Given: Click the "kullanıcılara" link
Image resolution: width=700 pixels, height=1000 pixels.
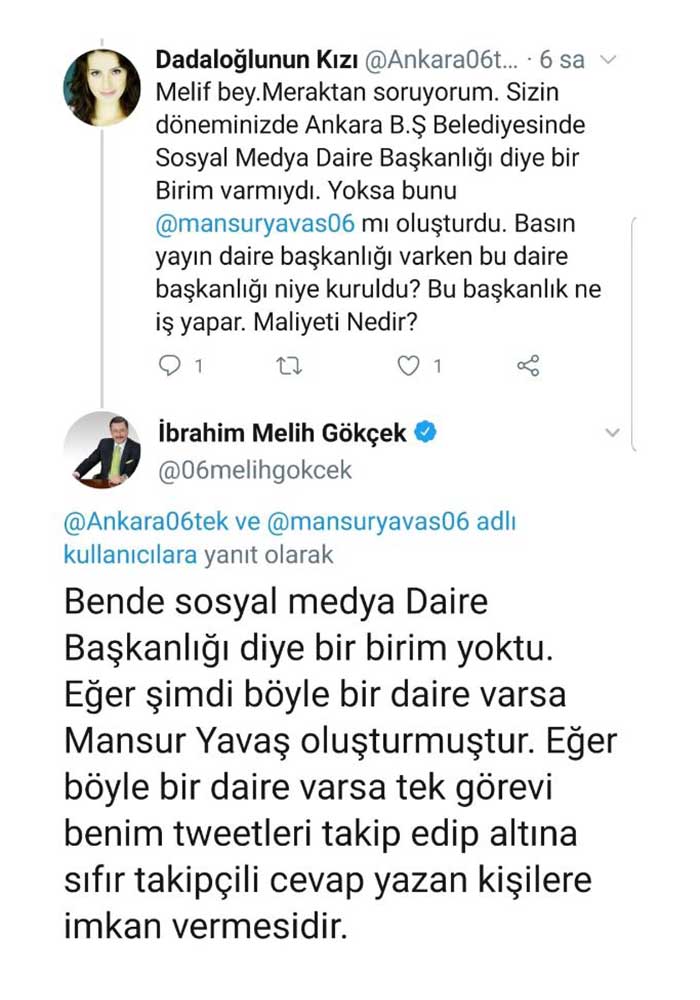Looking at the screenshot, I should tap(130, 554).
